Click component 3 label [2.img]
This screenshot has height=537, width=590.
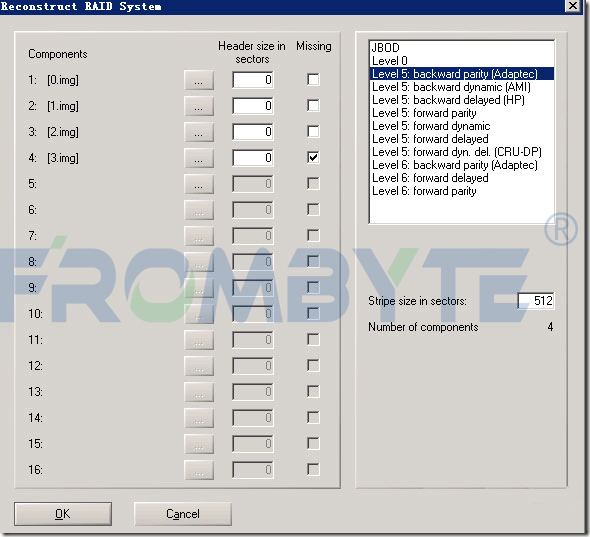(x=63, y=132)
